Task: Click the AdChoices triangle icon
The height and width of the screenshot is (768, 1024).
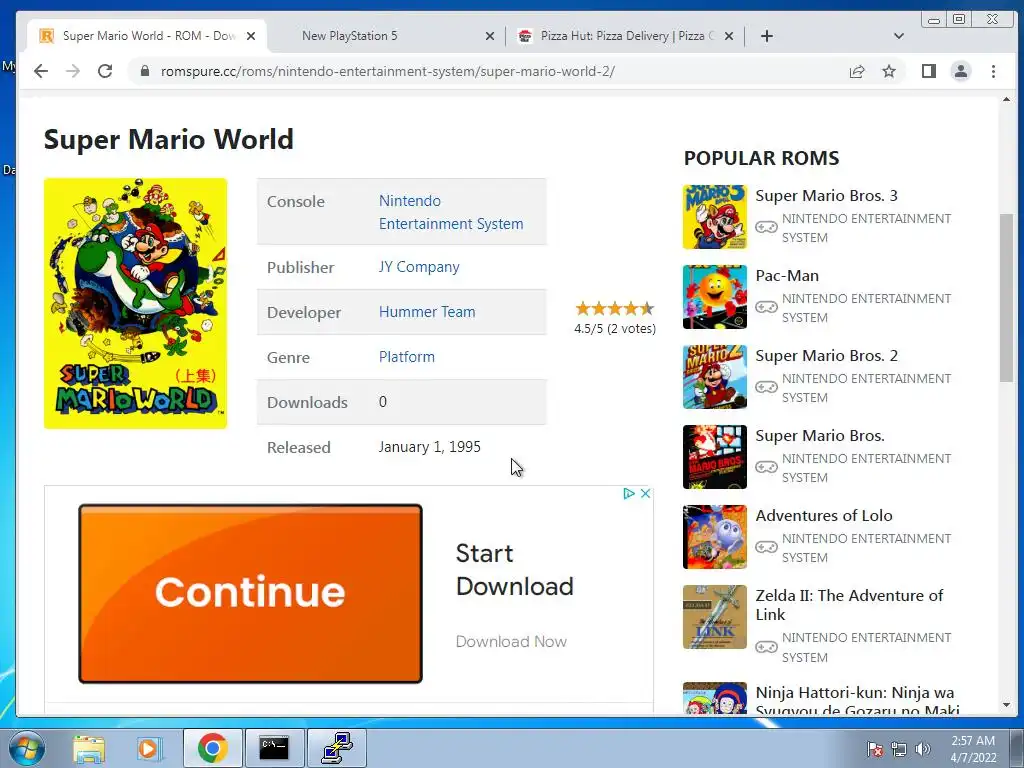Action: (628, 494)
